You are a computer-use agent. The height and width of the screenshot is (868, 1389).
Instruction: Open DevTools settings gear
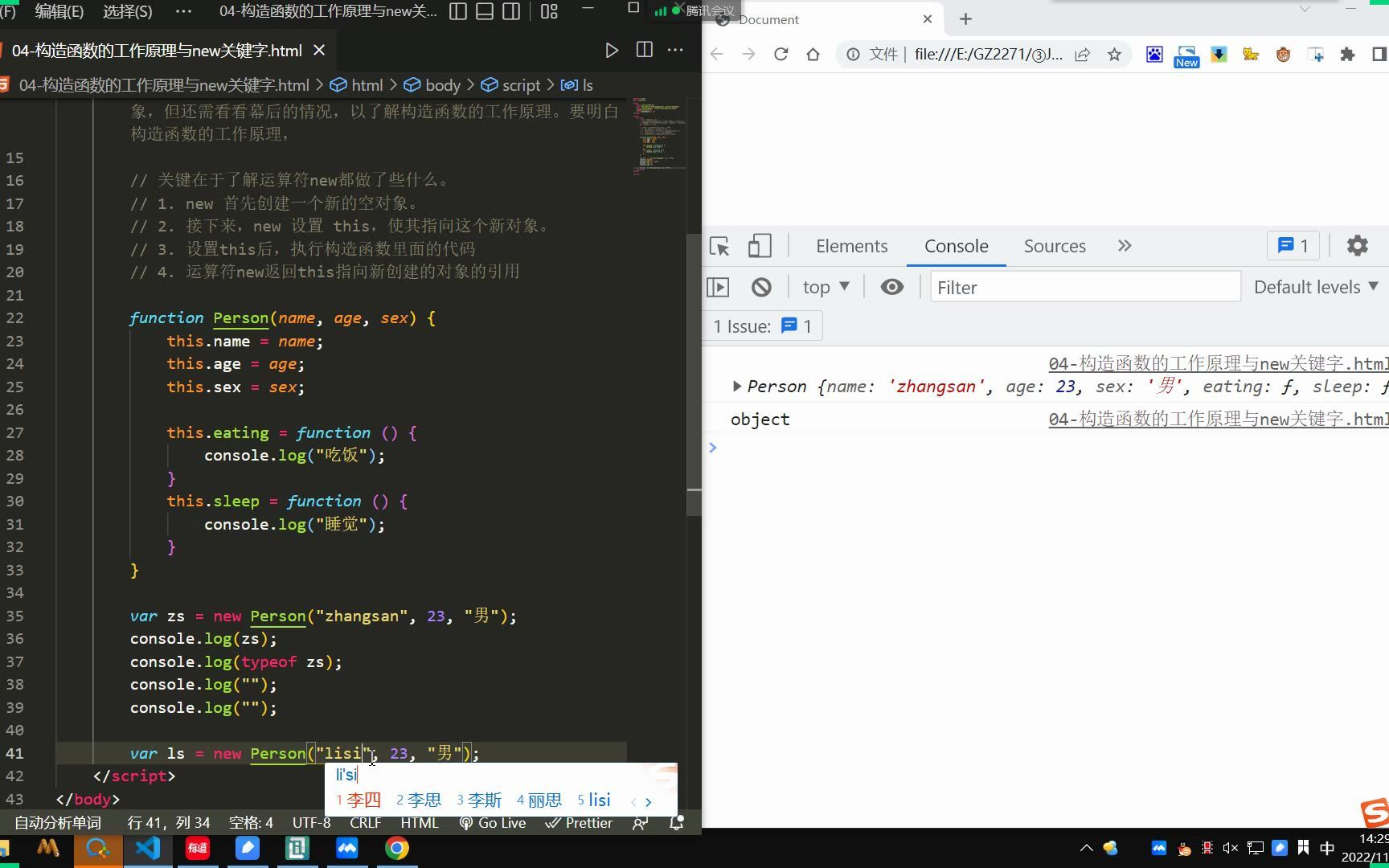coord(1358,245)
